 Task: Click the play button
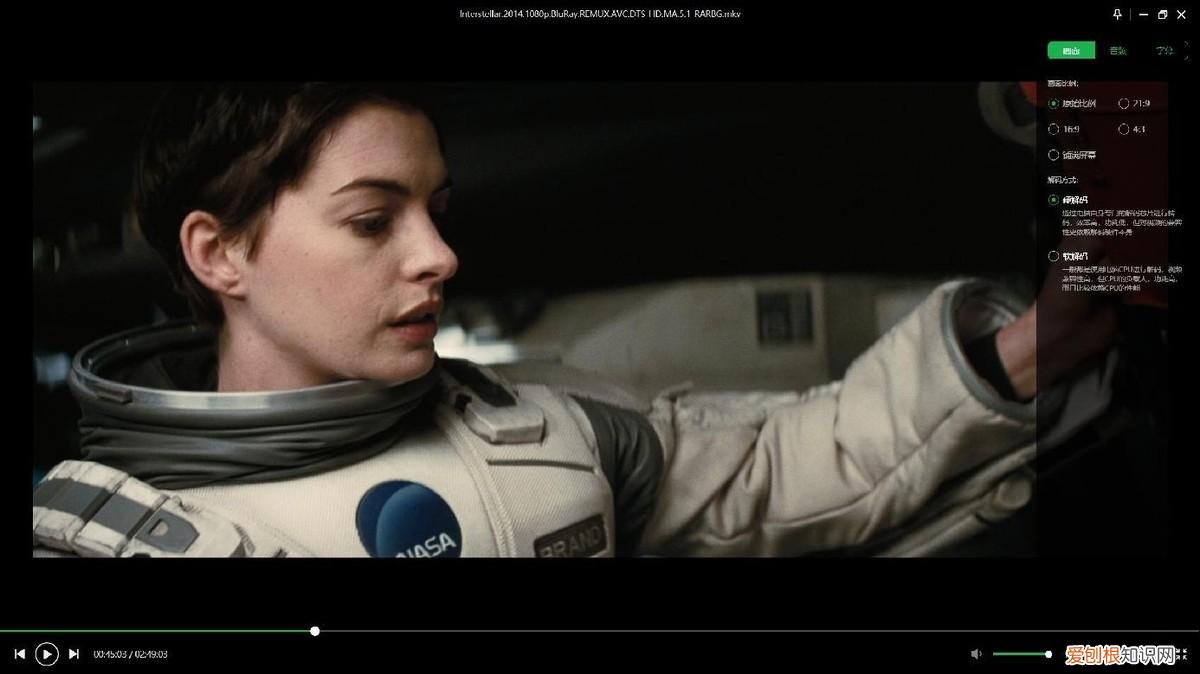pyautogui.click(x=46, y=654)
